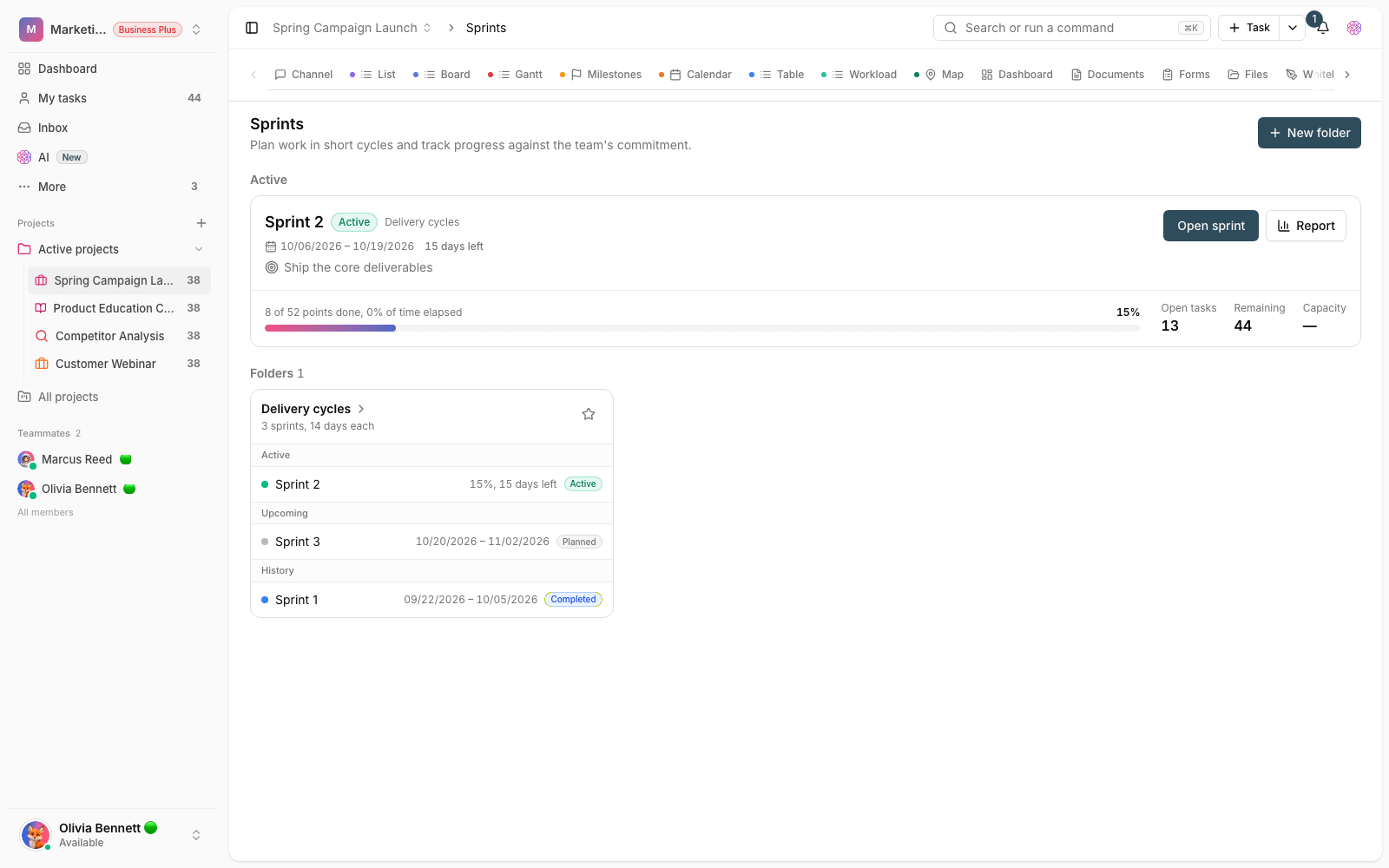The height and width of the screenshot is (868, 1389).
Task: Star the Delivery cycles folder
Action: (x=589, y=414)
